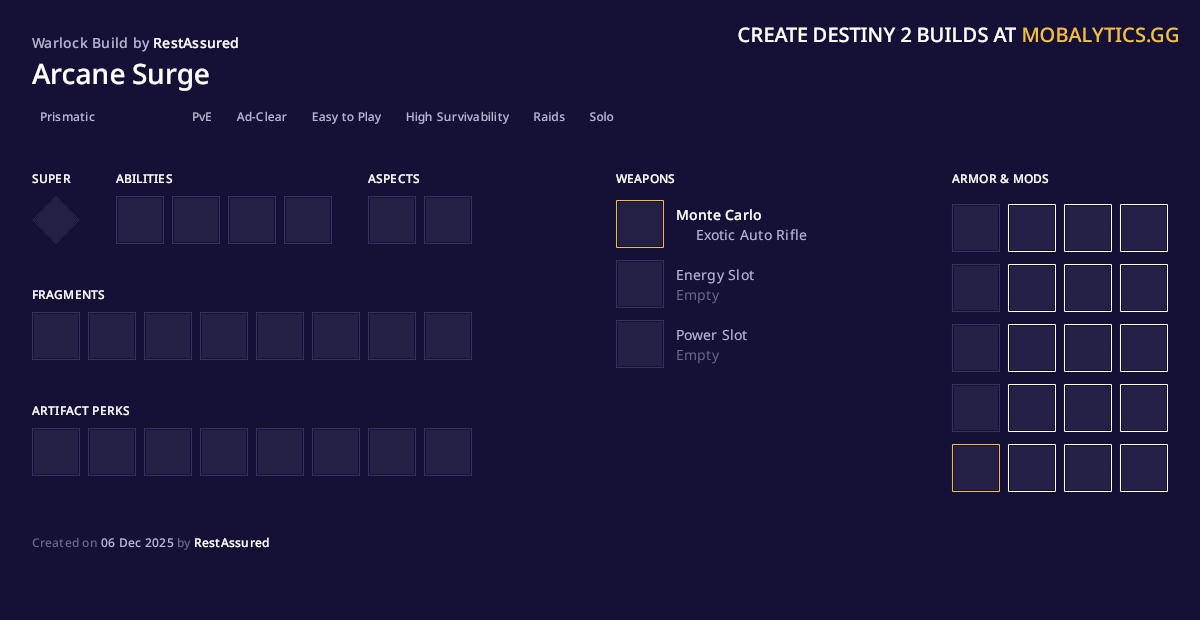Click the last Abilities slot
Screen dimensions: 1200x620
(308, 220)
